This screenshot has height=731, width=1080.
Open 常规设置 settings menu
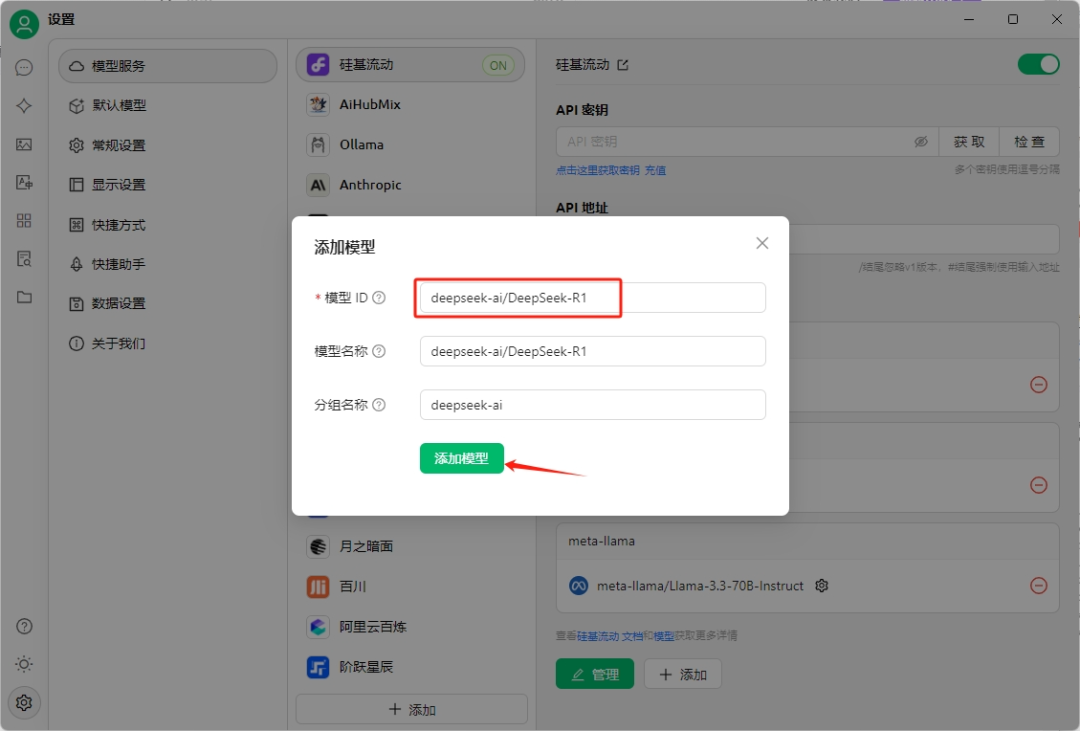(x=168, y=145)
